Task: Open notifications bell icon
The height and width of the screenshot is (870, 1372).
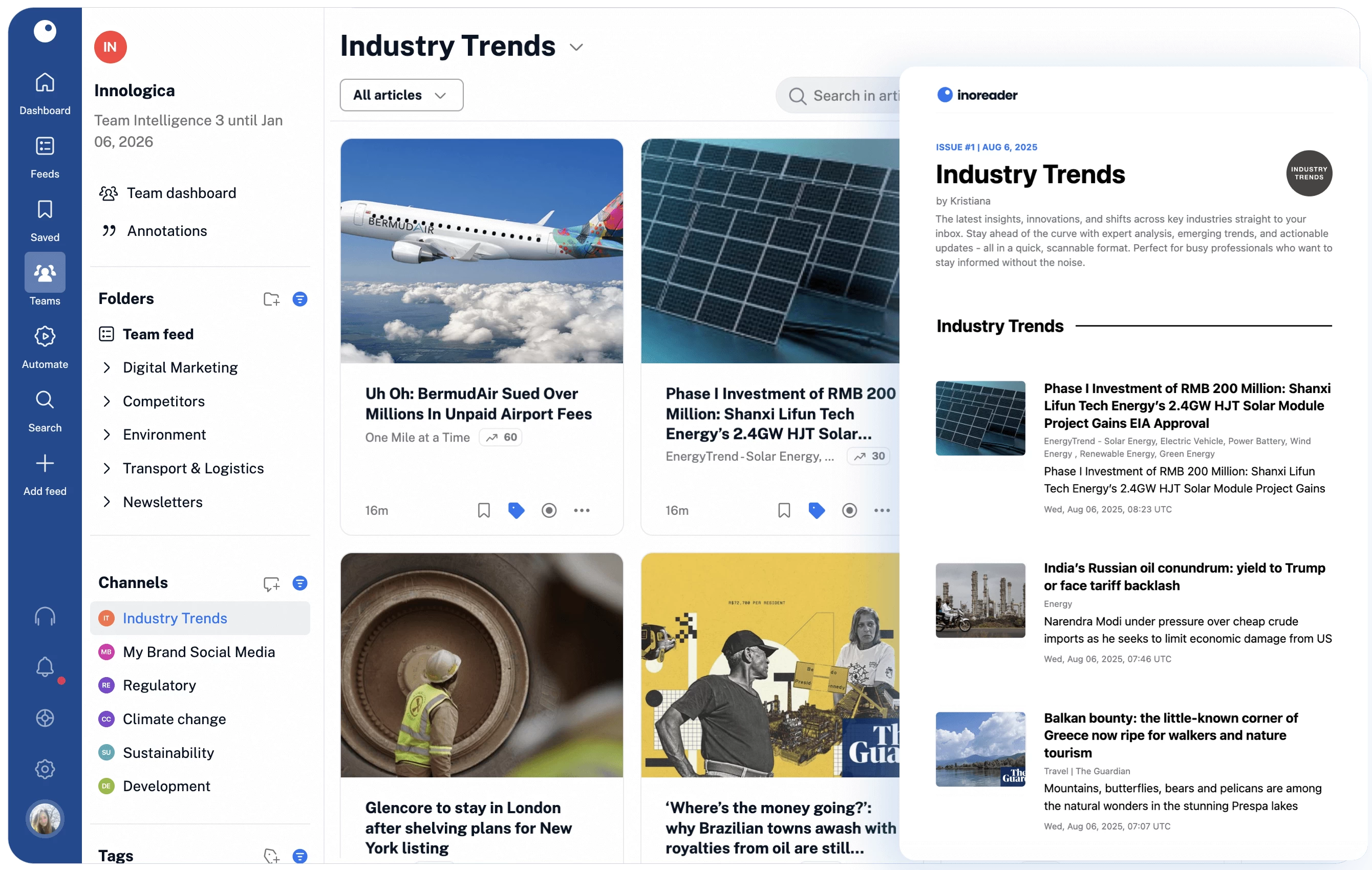Action: click(45, 667)
